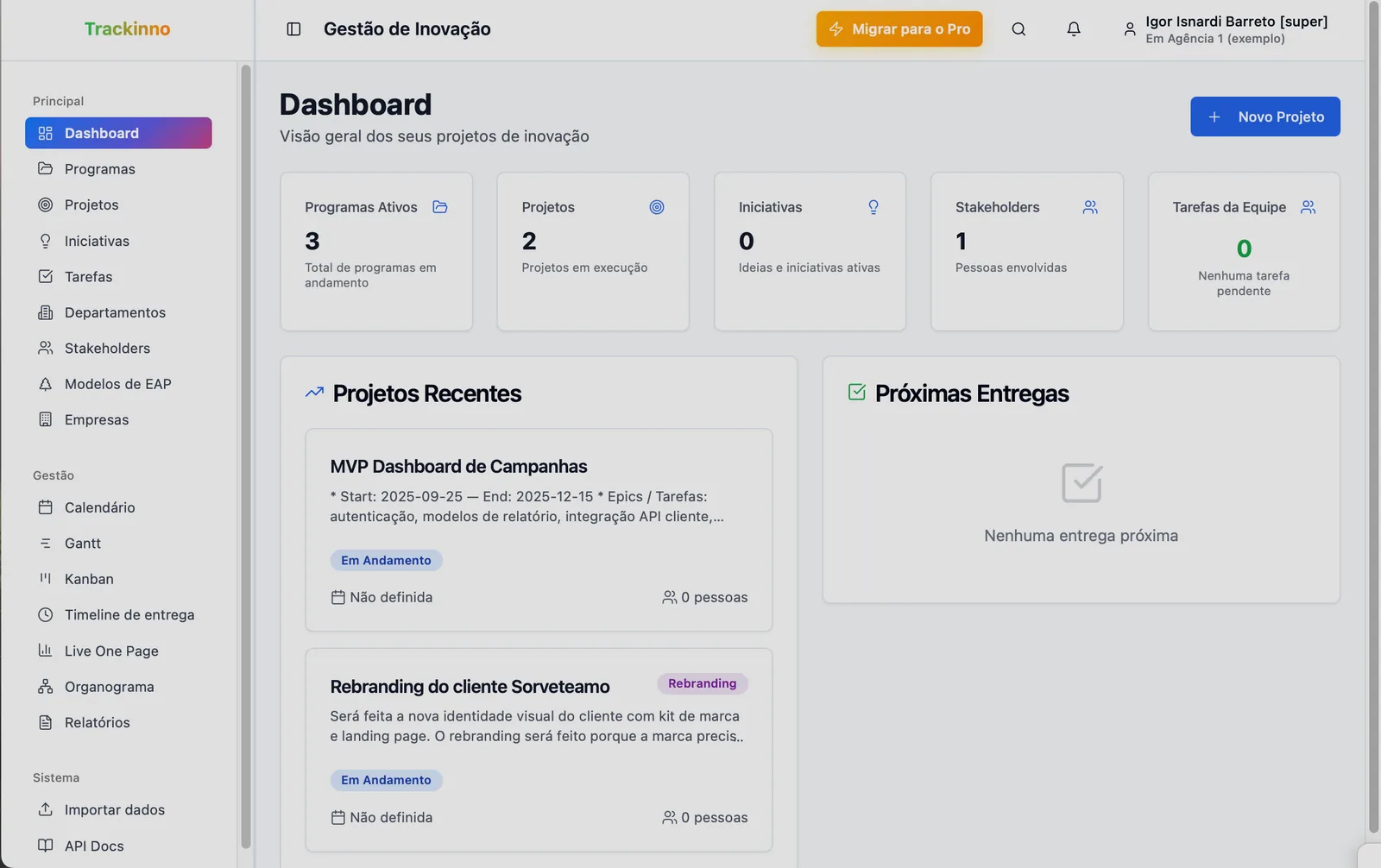
Task: Open API Docs
Action: (118, 846)
